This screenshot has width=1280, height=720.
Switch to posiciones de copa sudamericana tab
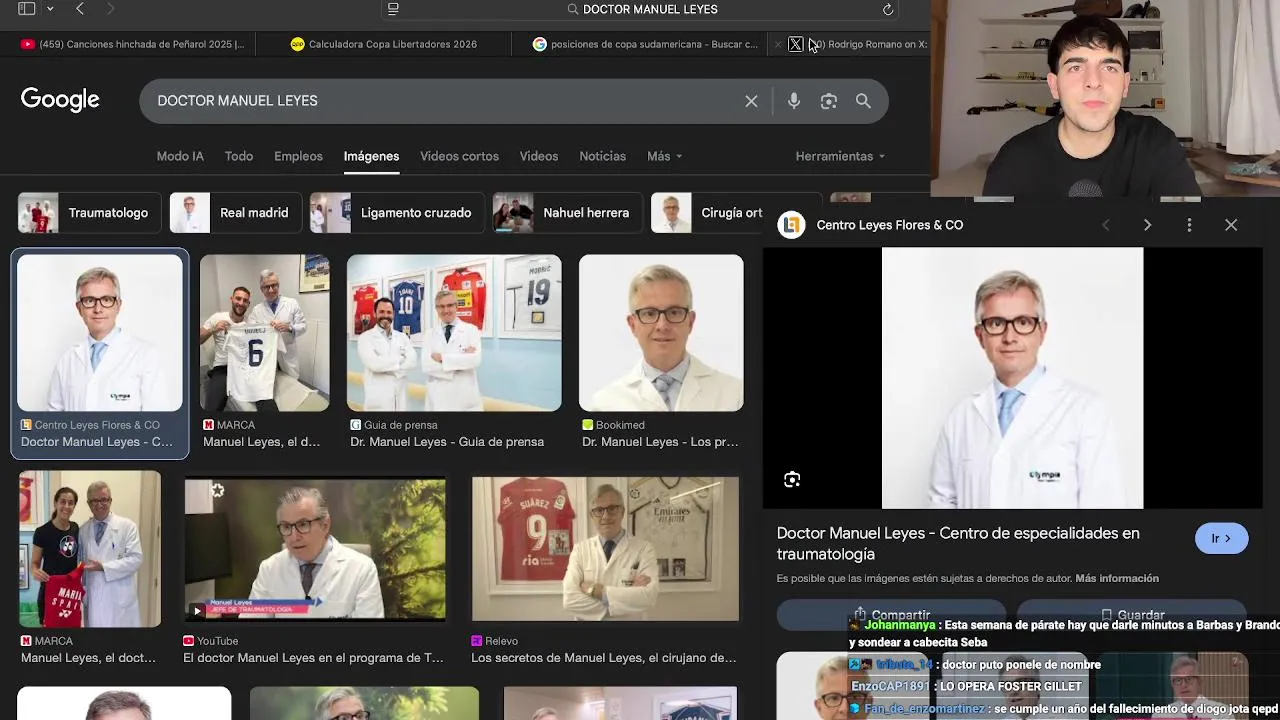[645, 44]
